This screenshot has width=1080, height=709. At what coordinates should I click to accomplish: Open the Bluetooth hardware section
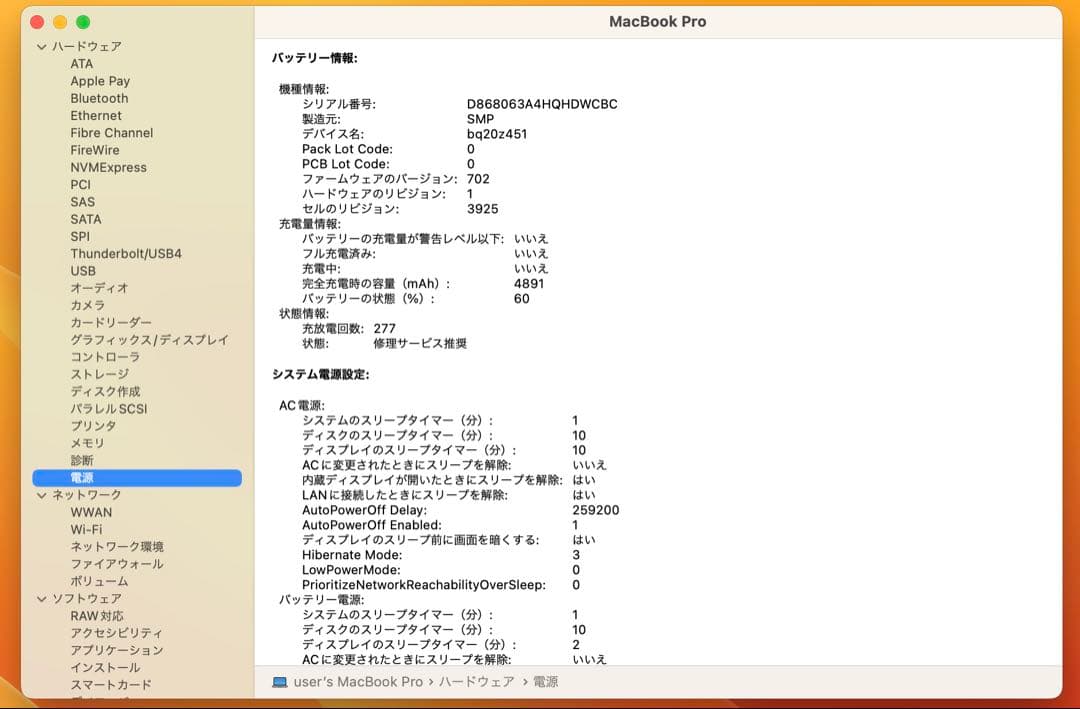[x=98, y=98]
